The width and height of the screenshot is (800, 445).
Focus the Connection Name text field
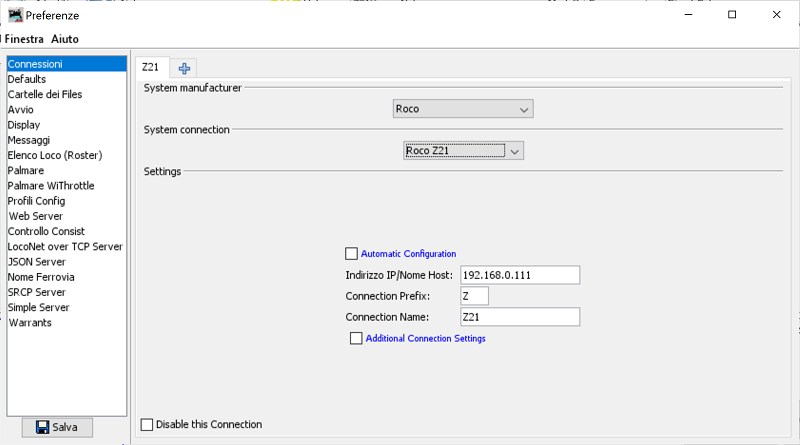pyautogui.click(x=519, y=317)
